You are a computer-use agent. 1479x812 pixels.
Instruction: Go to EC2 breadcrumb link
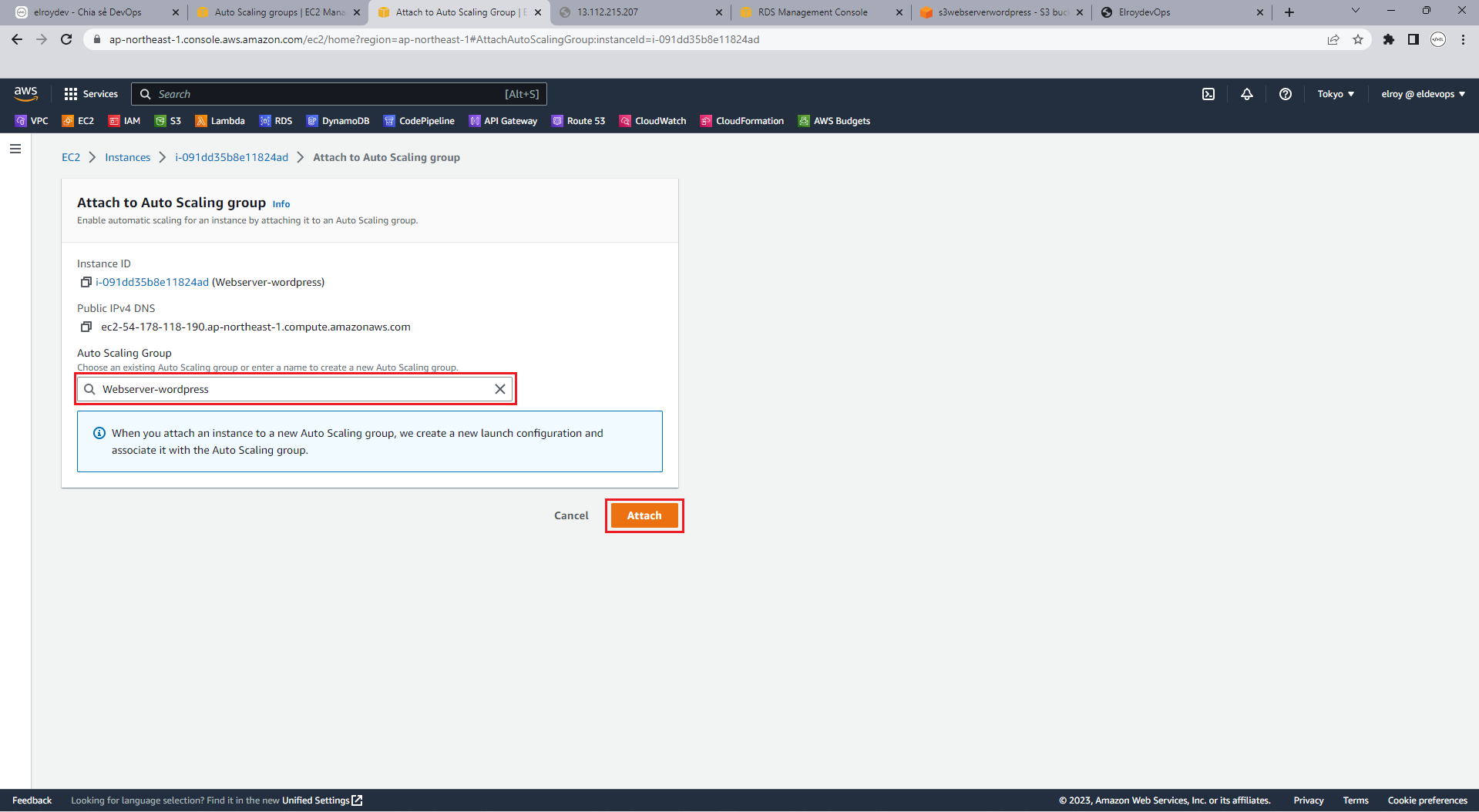tap(71, 157)
